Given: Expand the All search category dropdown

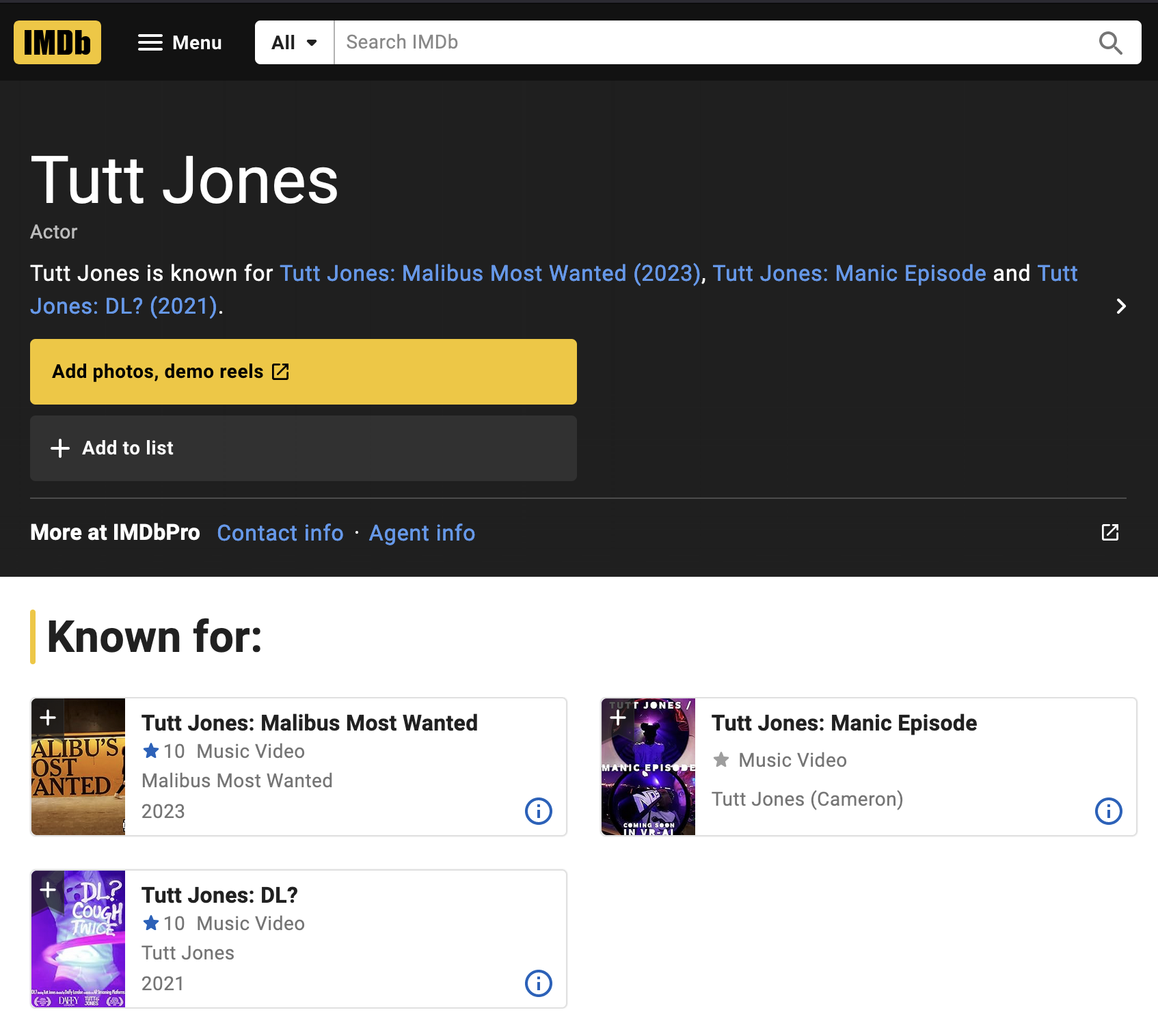Looking at the screenshot, I should tap(294, 42).
